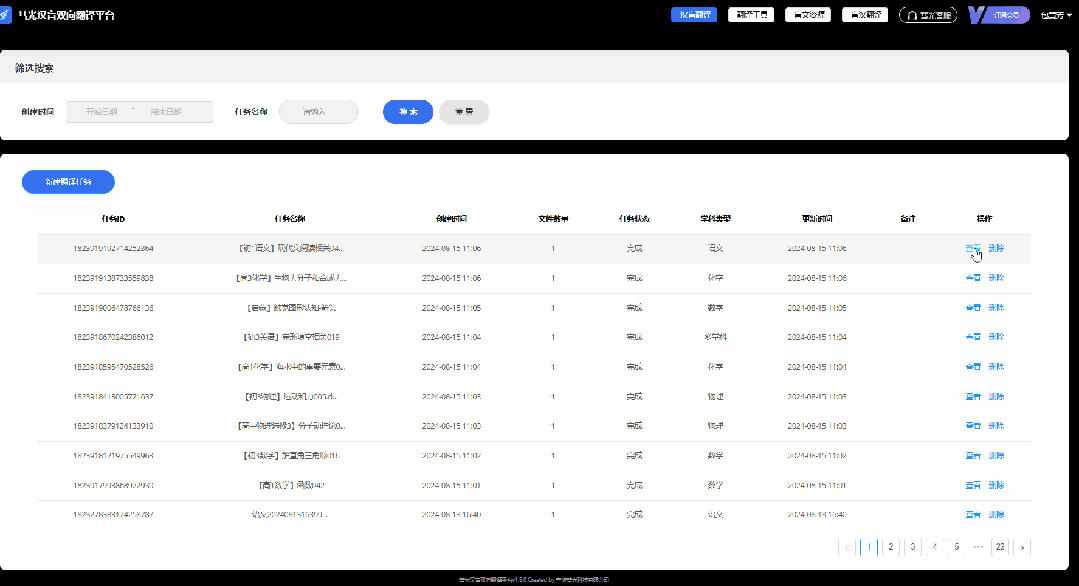Click the start date (开始日期) field
Image resolution: width=1079 pixels, height=586 pixels.
101,111
